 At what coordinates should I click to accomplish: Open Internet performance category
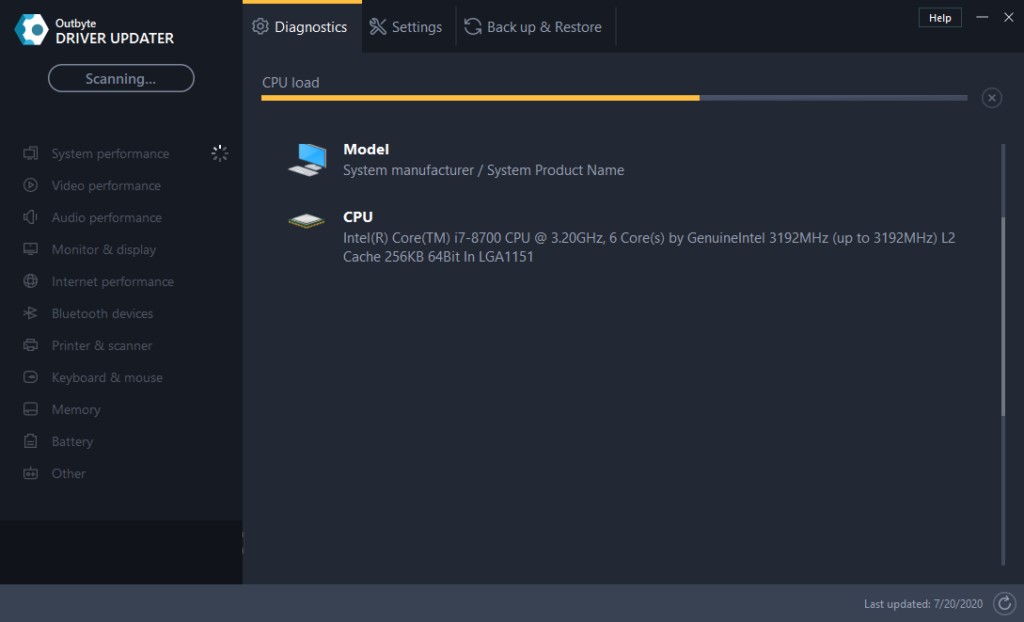point(113,282)
